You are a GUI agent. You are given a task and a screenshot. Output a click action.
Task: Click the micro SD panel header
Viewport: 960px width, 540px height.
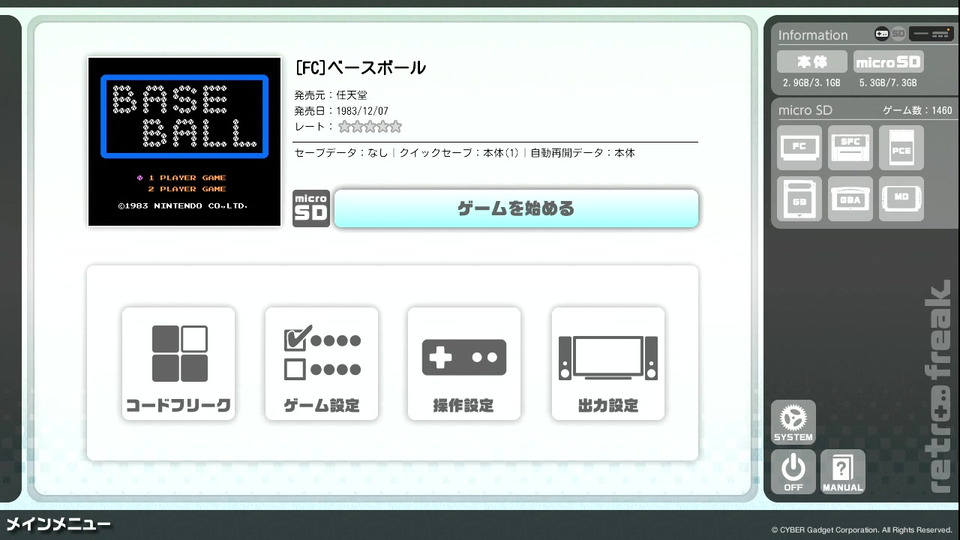pos(805,110)
